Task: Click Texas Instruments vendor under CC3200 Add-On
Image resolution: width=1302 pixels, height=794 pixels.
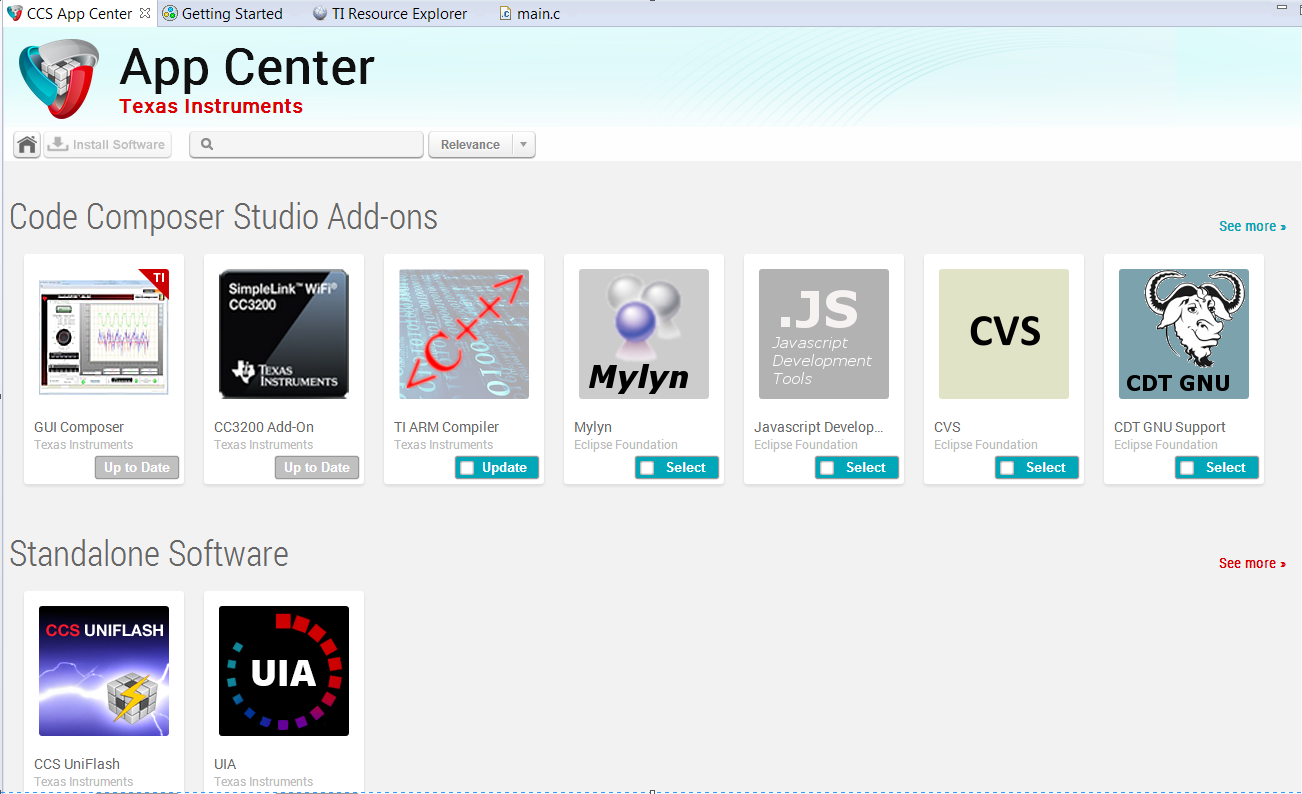Action: pos(264,445)
